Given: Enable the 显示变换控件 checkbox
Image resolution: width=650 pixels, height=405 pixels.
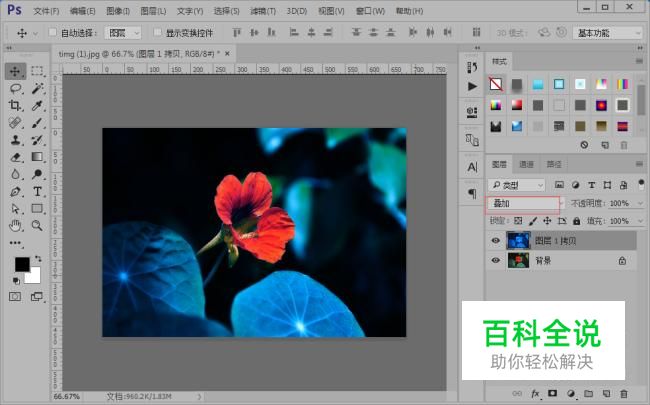Looking at the screenshot, I should [x=158, y=32].
